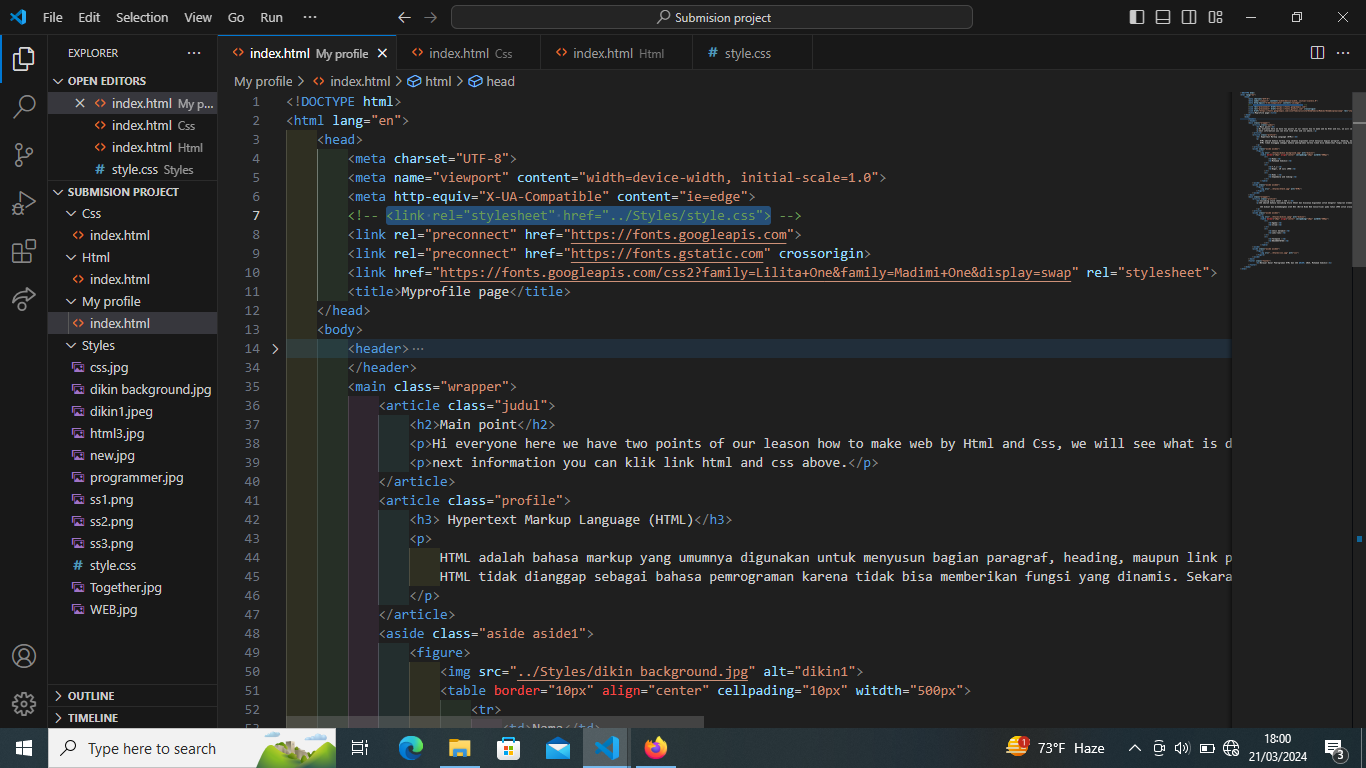Click the Live Share icon in the activity bar
Viewport: 1366px width, 768px height.
point(24,299)
